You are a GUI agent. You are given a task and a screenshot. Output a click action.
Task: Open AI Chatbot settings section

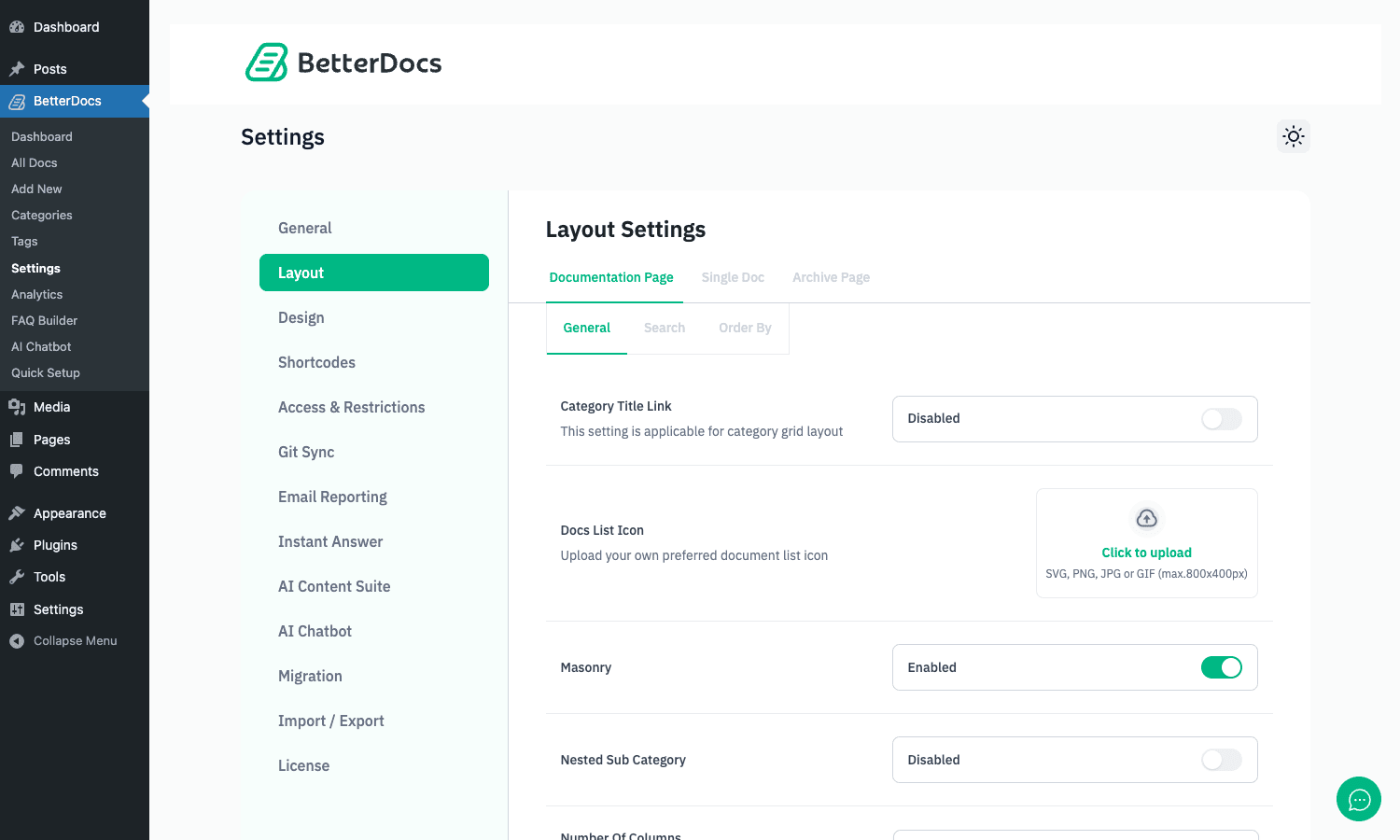[374, 631]
